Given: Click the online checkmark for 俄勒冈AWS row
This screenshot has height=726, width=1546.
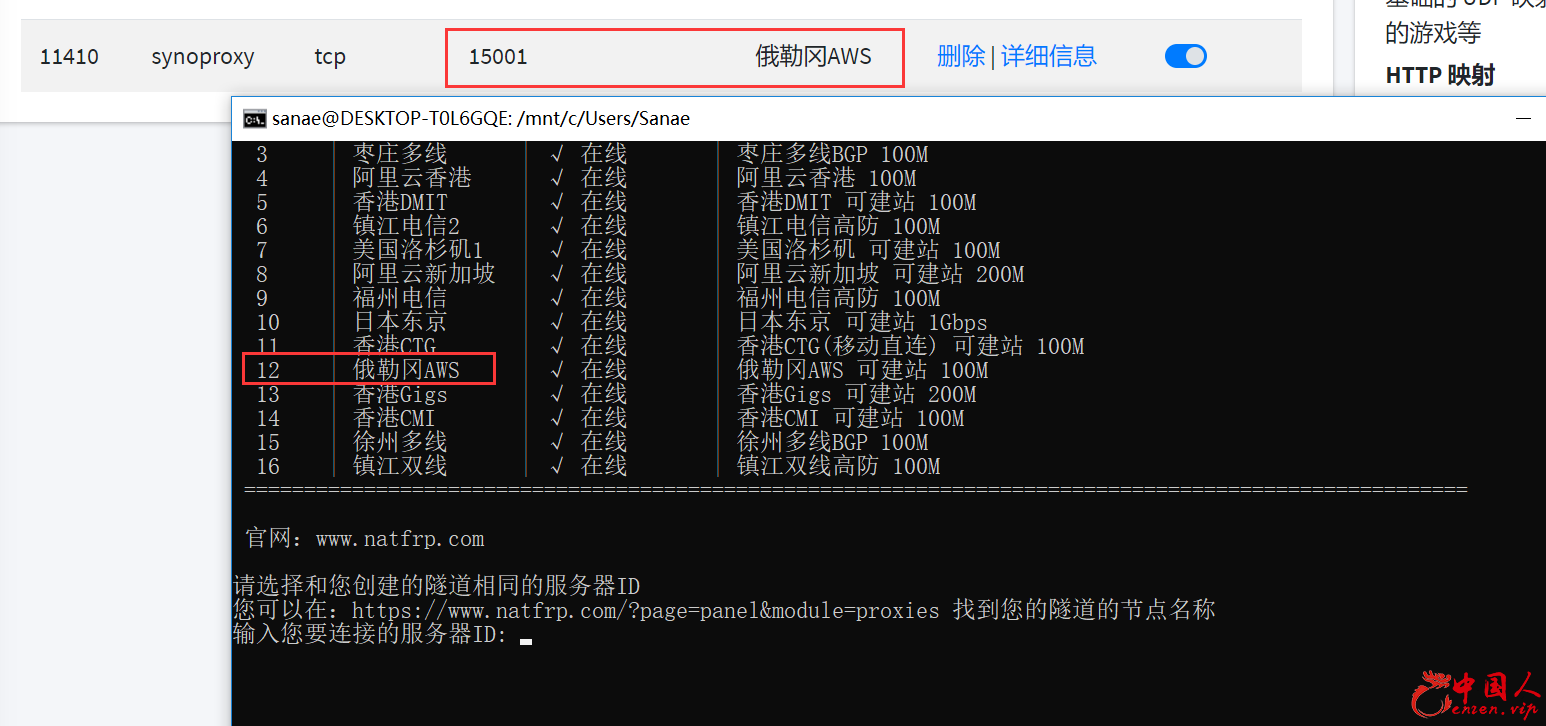Looking at the screenshot, I should 557,370.
